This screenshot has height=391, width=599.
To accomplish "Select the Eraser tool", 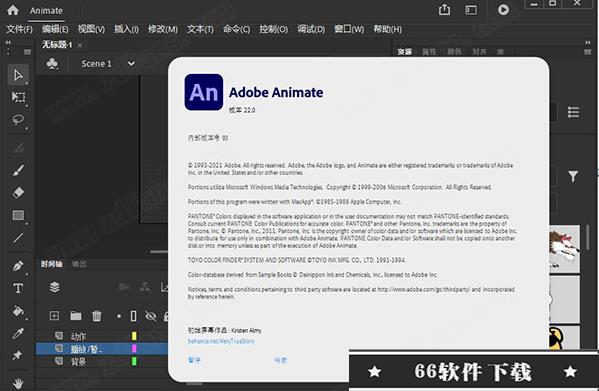I will pos(18,192).
